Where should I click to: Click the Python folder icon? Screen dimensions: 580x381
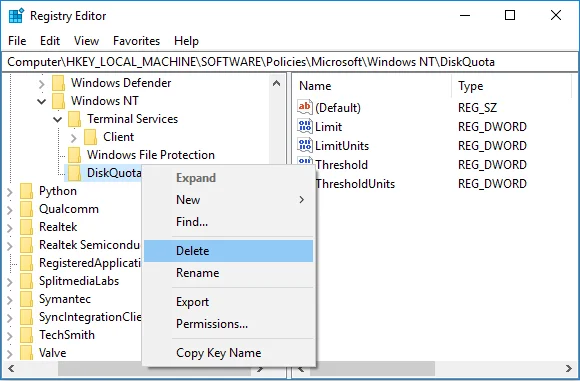[x=27, y=191]
